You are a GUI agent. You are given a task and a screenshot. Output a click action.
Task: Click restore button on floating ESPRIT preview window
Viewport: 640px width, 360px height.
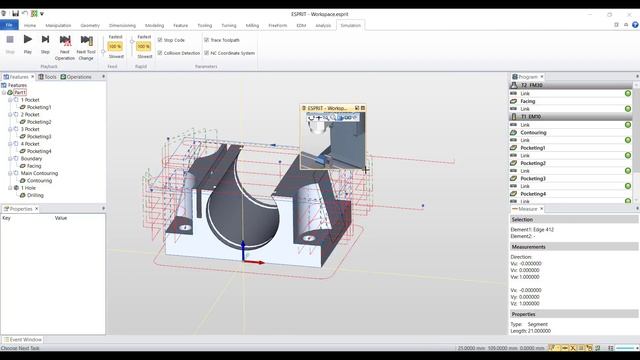357,108
